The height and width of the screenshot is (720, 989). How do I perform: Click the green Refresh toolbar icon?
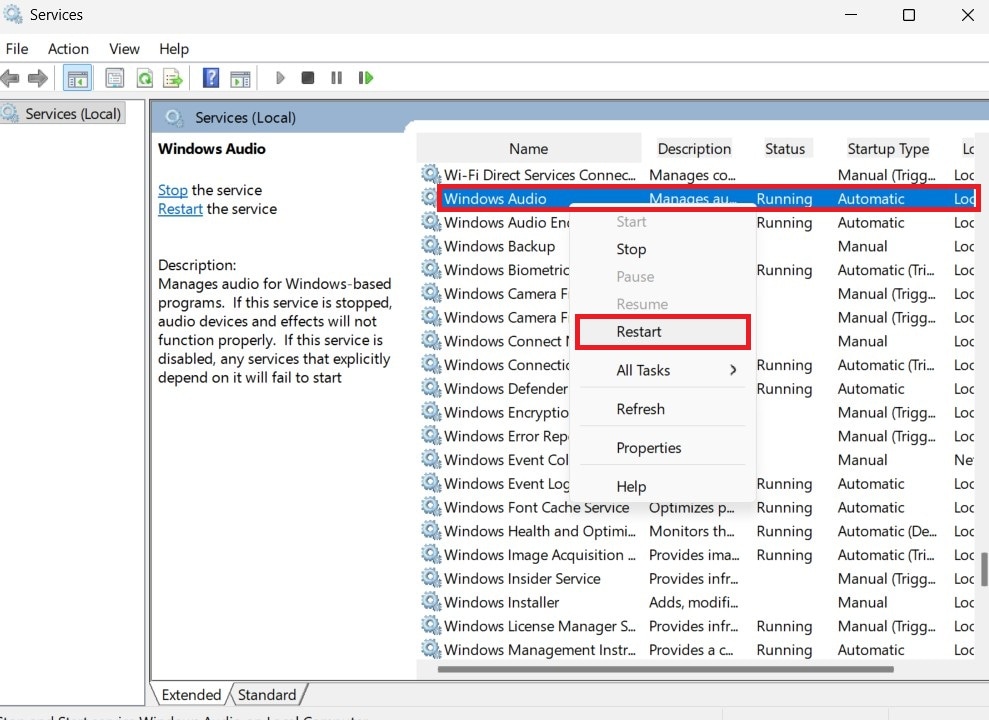coord(145,78)
